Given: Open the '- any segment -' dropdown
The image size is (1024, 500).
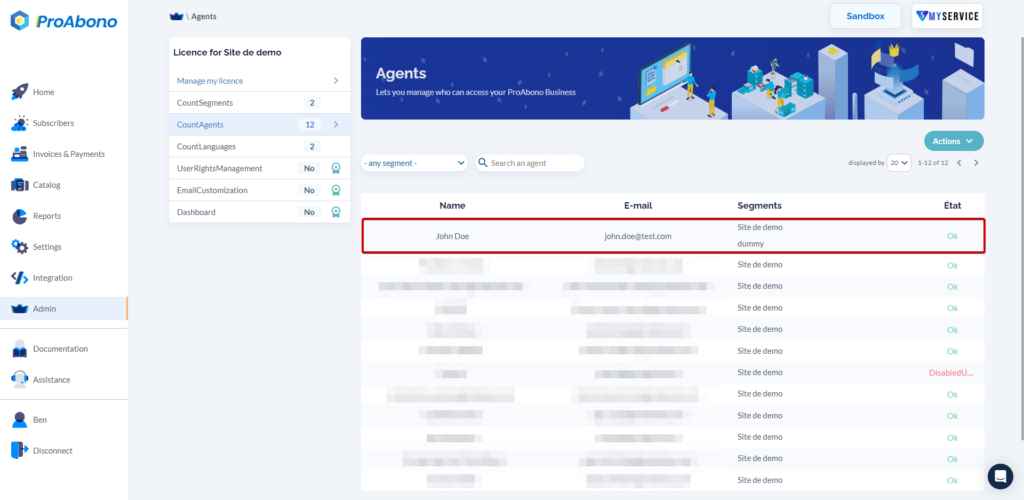Looking at the screenshot, I should pos(415,163).
